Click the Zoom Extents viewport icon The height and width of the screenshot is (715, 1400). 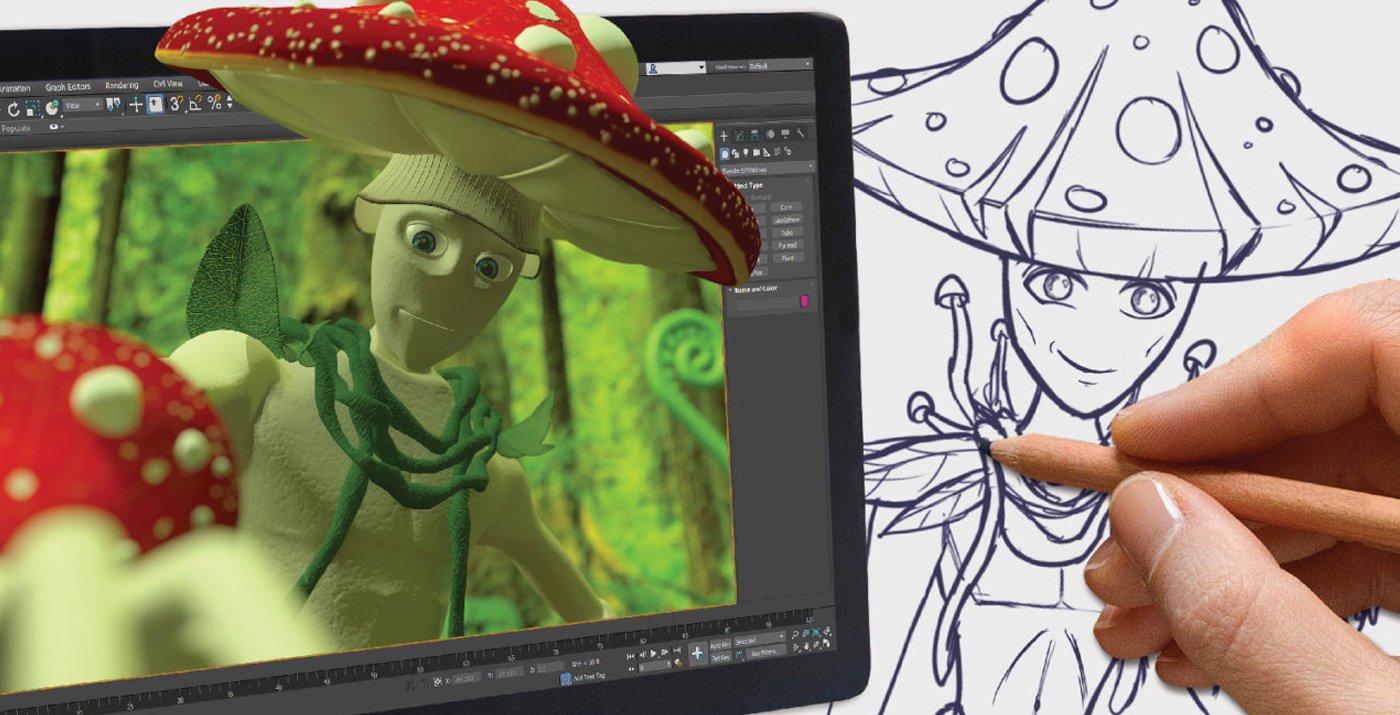(x=815, y=632)
